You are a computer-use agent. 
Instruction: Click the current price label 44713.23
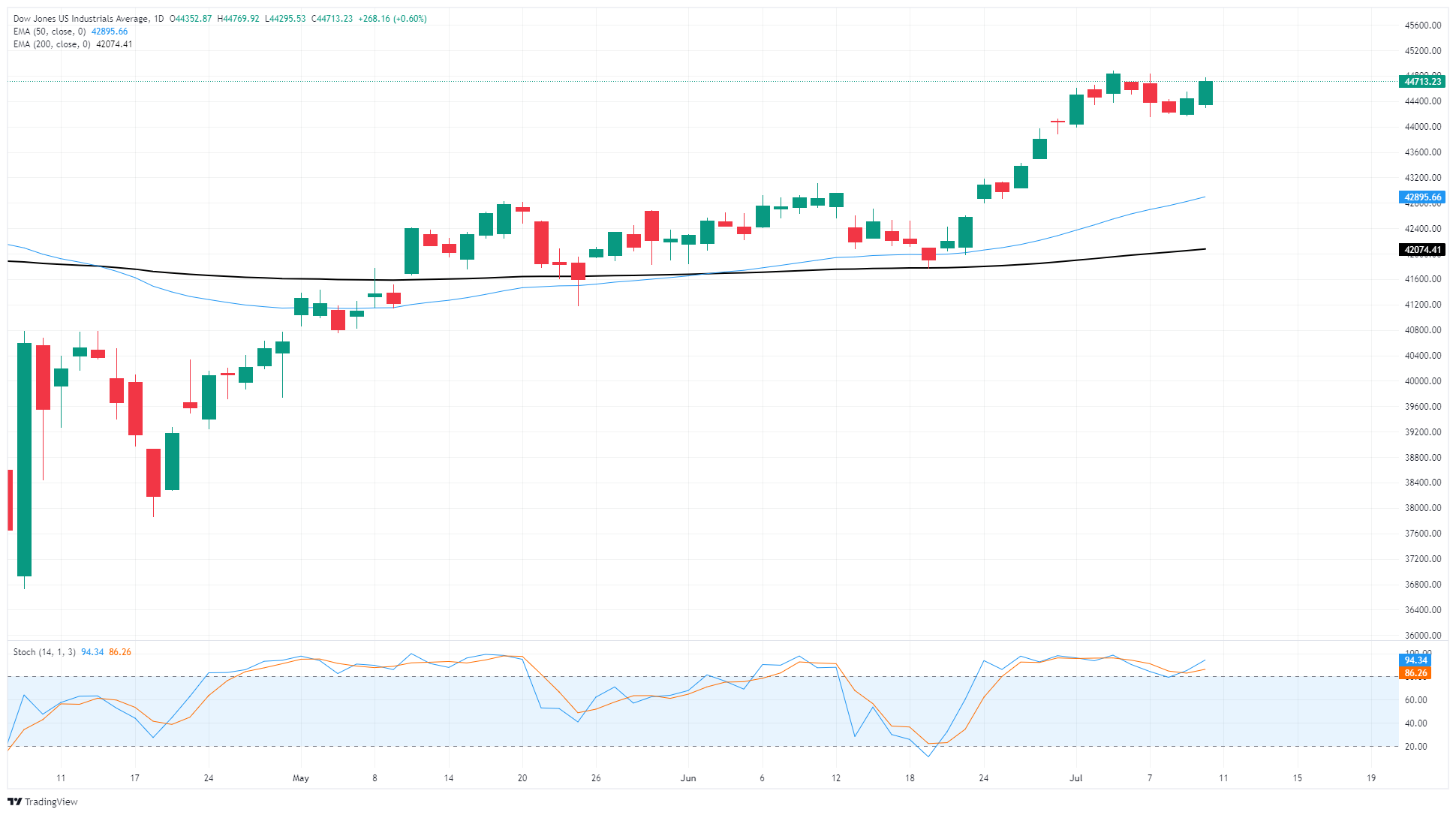(1422, 82)
